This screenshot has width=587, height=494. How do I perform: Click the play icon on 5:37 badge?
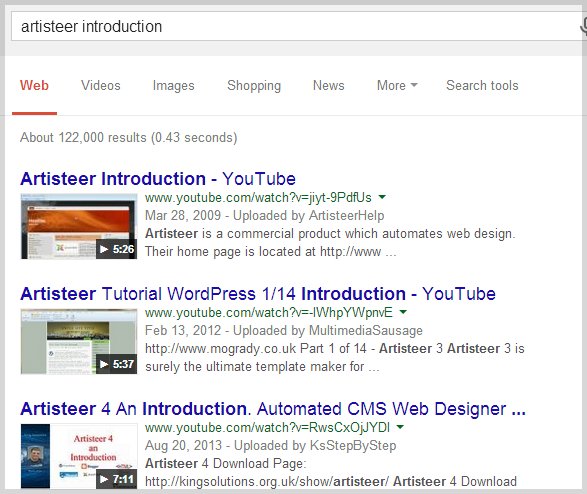click(104, 364)
